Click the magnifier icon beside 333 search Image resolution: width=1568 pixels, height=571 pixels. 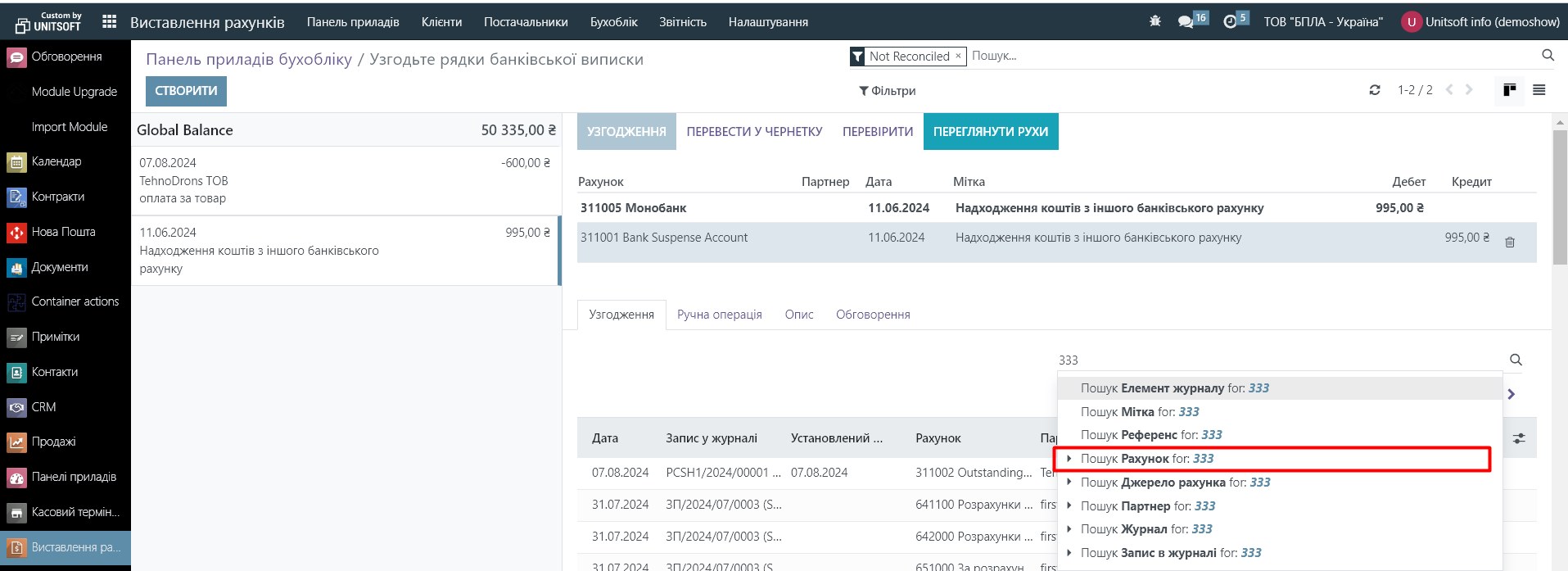(1516, 360)
